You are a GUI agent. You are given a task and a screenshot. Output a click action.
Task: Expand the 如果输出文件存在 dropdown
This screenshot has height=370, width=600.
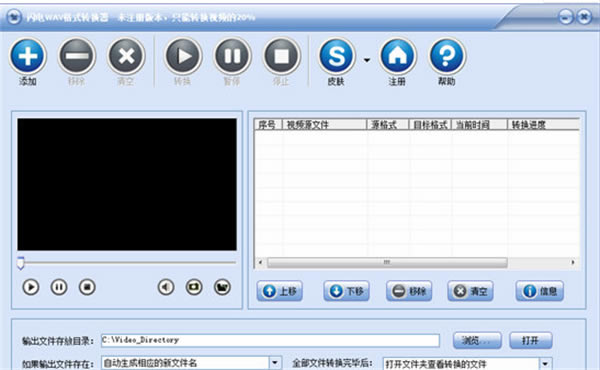275,363
